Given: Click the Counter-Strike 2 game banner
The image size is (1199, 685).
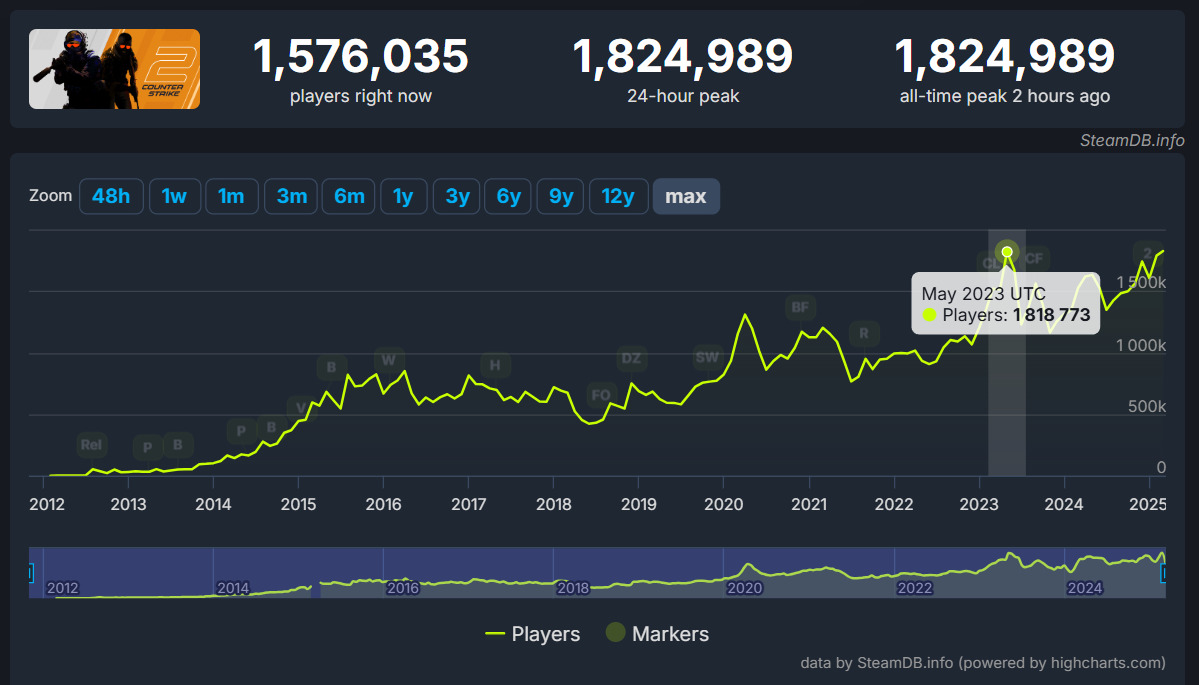Looking at the screenshot, I should (113, 69).
